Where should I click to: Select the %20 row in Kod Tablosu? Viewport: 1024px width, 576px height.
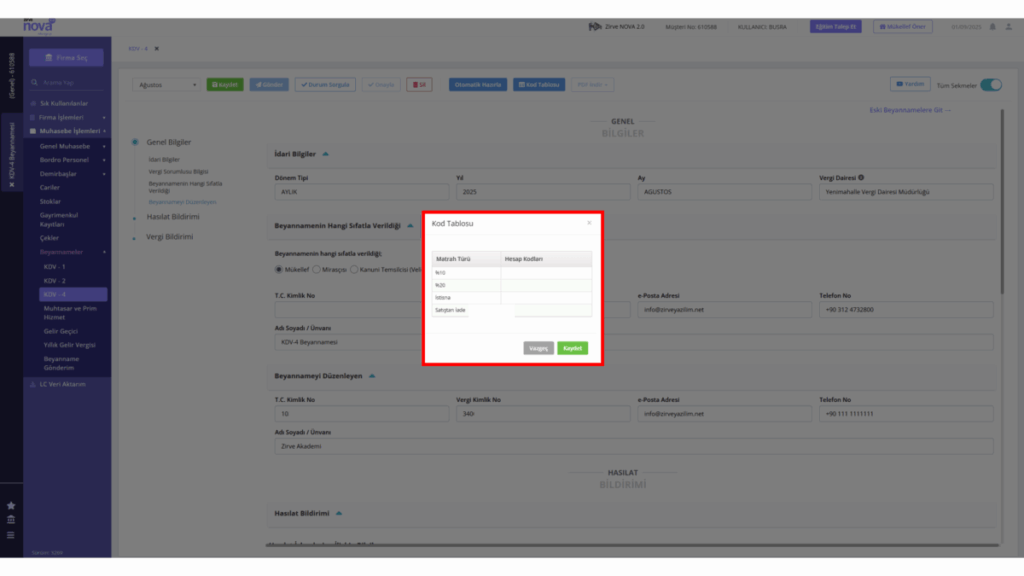(x=511, y=285)
